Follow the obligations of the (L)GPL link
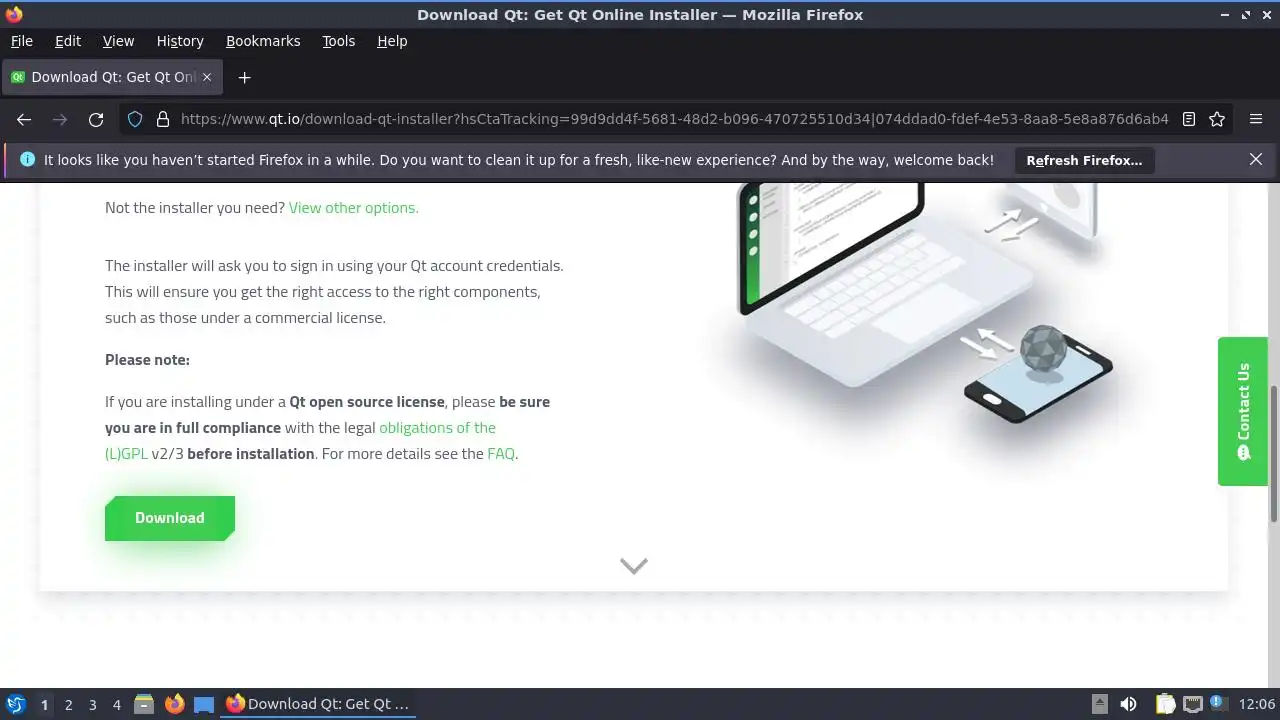The width and height of the screenshot is (1280, 720). 301,440
